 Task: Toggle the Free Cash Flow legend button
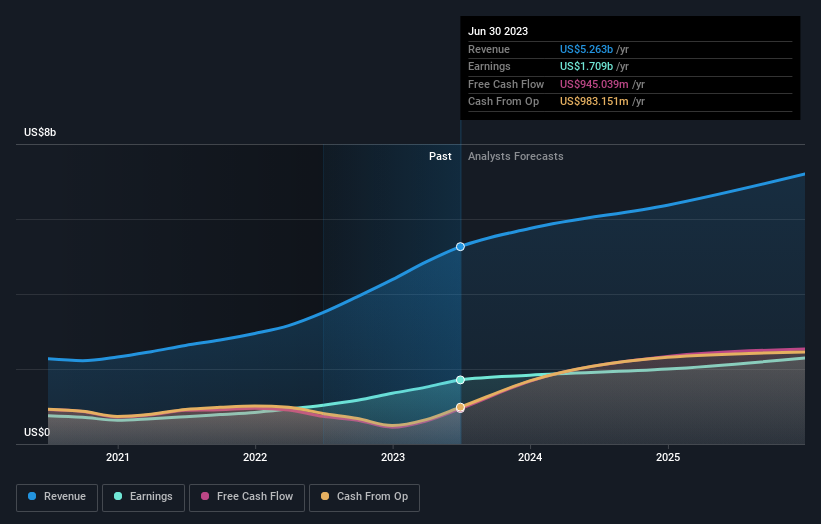click(247, 497)
